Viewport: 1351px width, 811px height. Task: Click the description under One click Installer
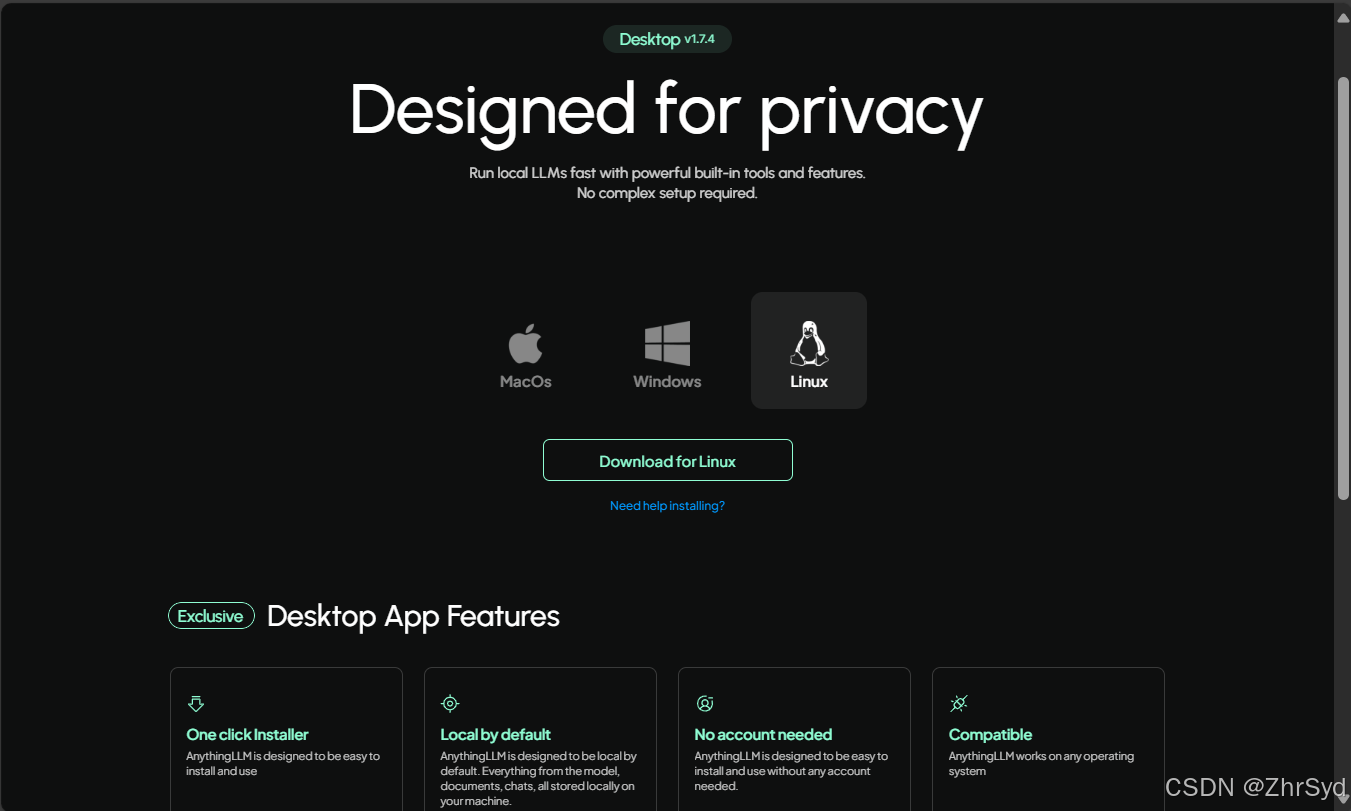(x=283, y=764)
